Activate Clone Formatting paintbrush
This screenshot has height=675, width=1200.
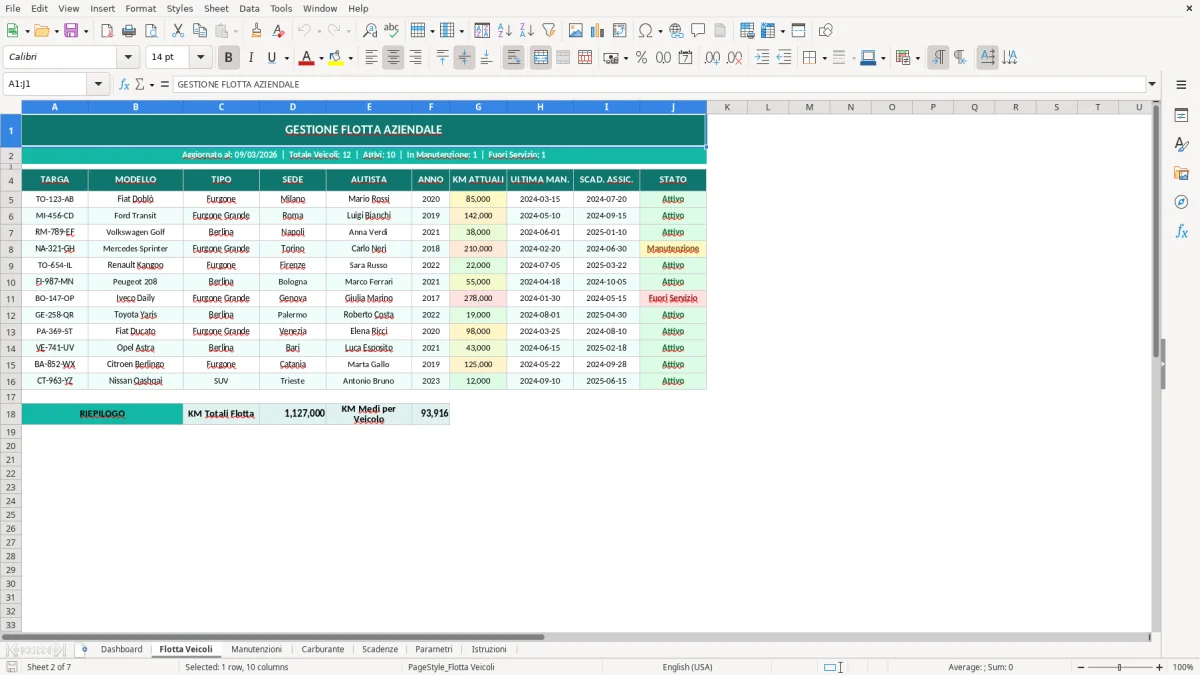257,31
